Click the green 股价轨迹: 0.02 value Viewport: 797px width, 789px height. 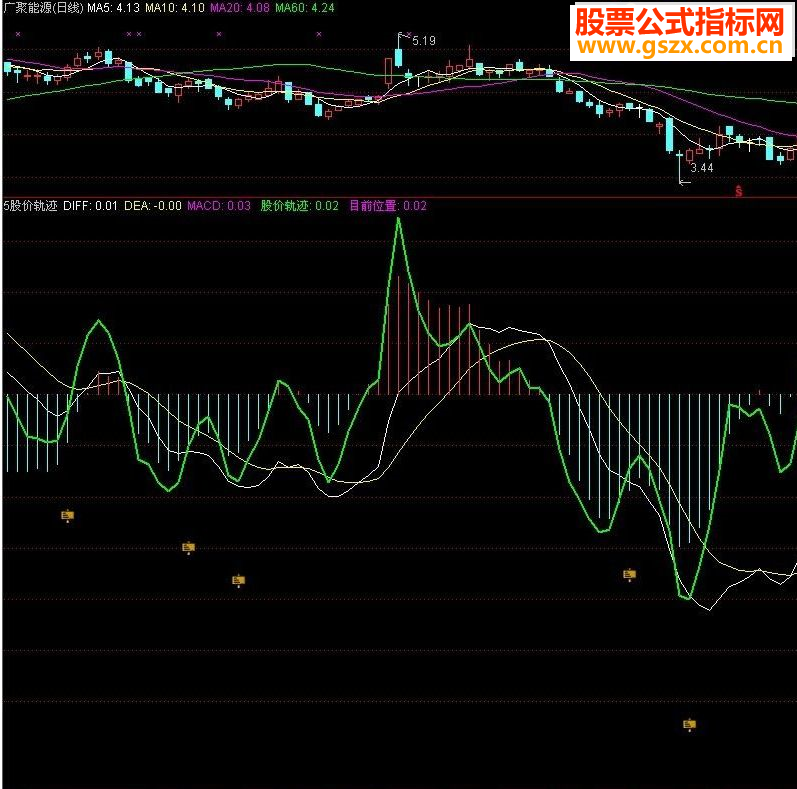(299, 205)
